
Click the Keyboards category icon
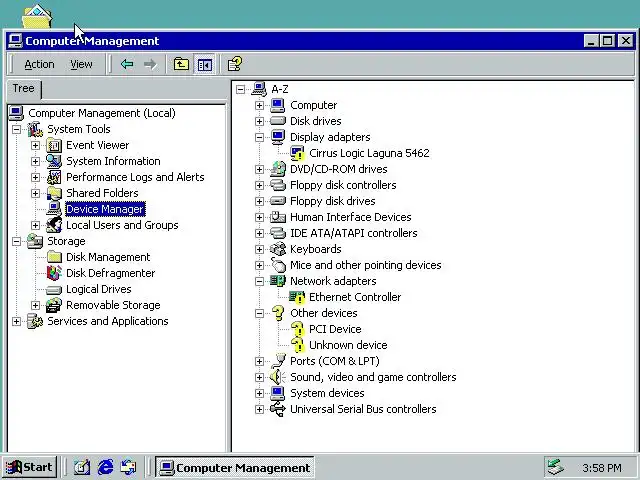[x=278, y=249]
